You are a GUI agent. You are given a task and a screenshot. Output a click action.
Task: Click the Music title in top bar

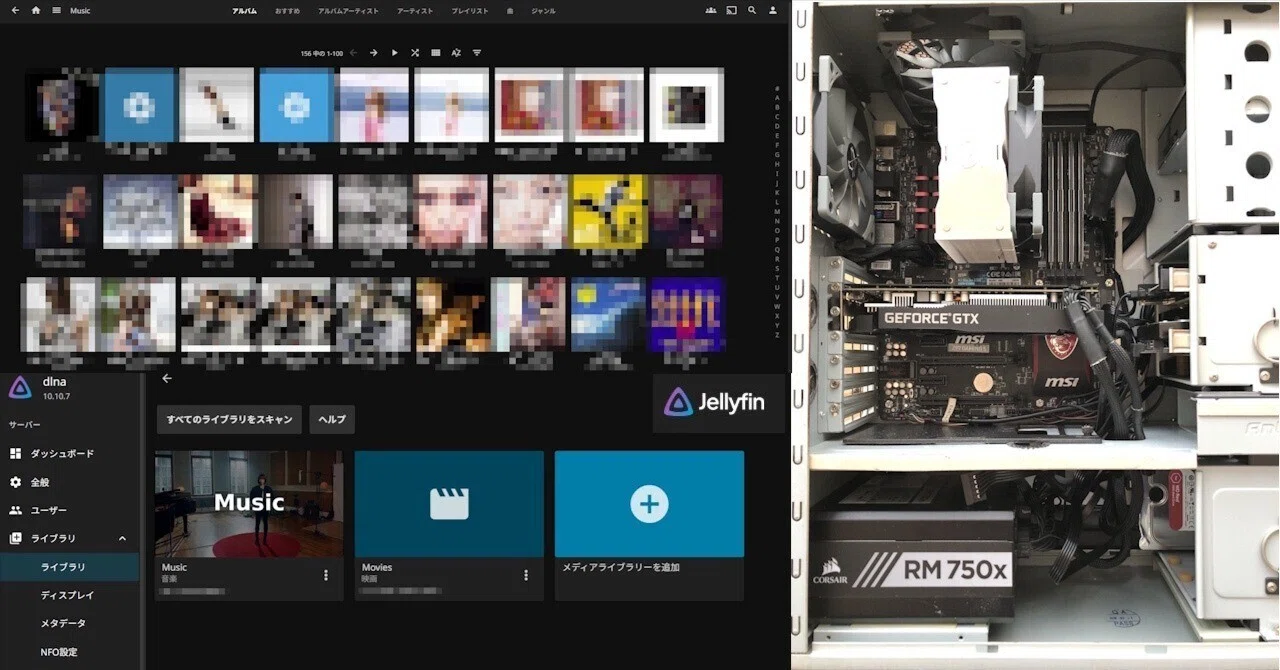80,10
